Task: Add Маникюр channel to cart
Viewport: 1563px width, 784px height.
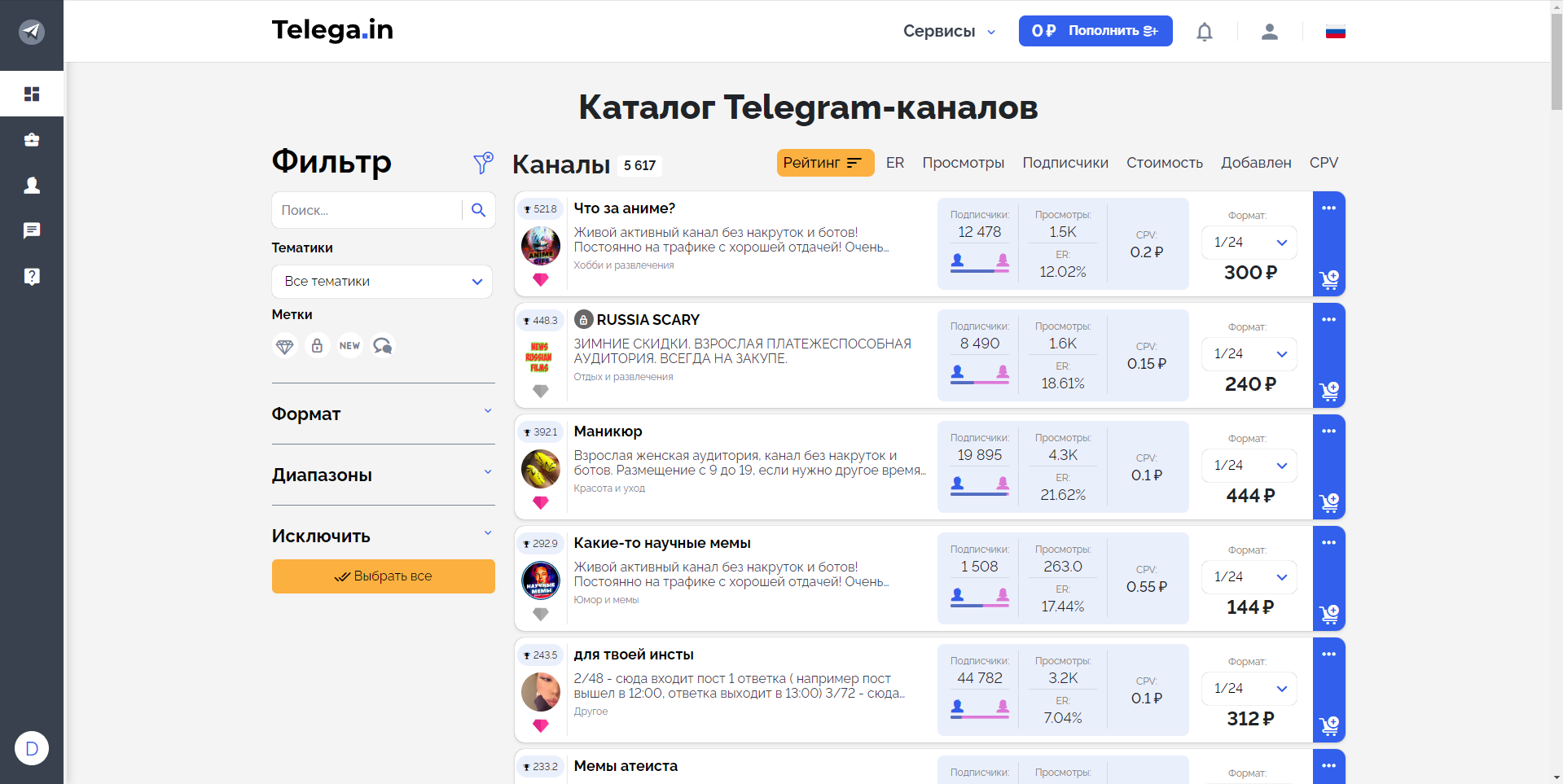Action: (x=1329, y=503)
